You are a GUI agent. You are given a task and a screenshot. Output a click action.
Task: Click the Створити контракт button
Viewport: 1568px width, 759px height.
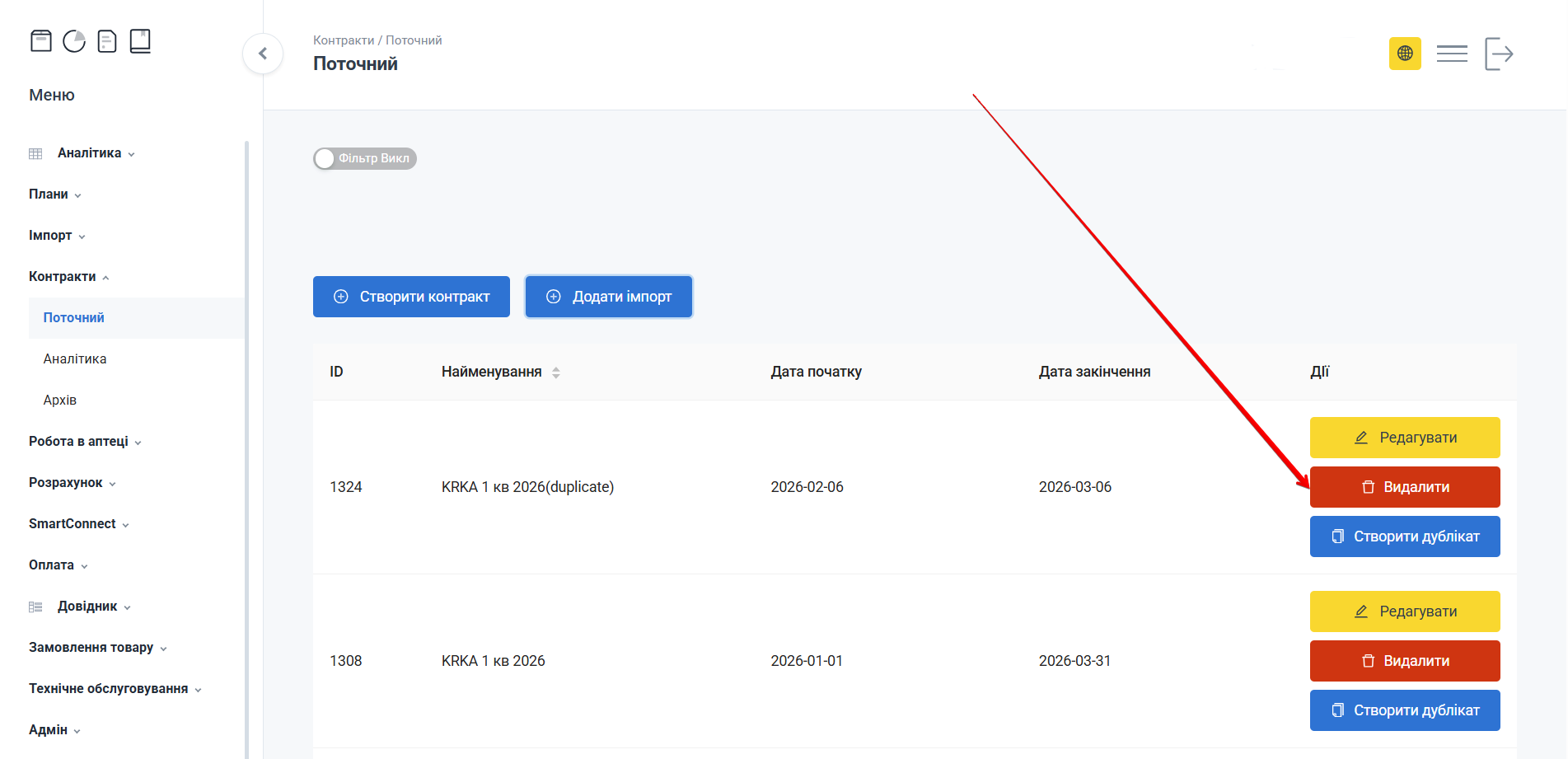(411, 297)
